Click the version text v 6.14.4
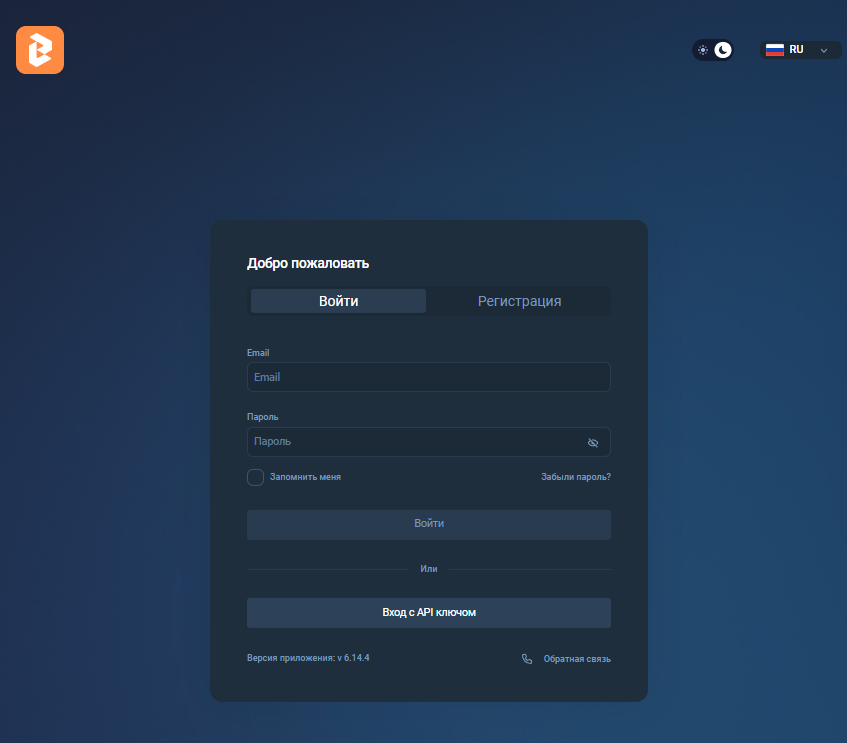This screenshot has height=743, width=847. tap(308, 658)
